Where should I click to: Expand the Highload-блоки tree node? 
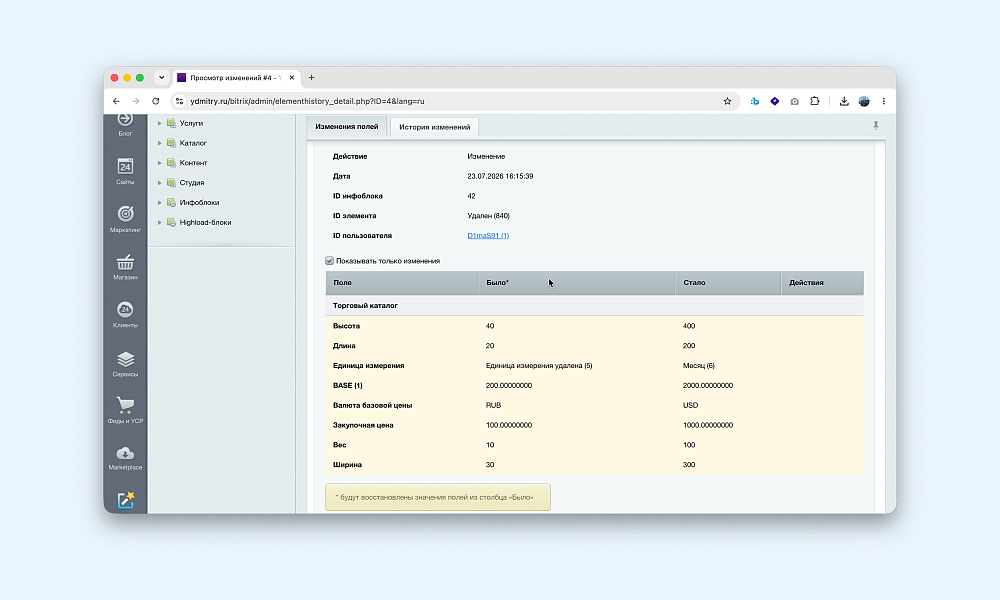click(x=159, y=222)
